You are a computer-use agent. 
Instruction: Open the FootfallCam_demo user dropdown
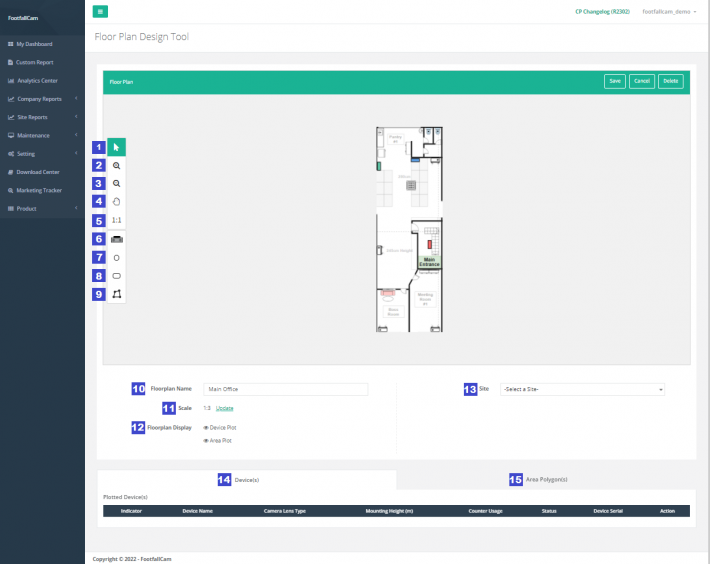point(669,11)
